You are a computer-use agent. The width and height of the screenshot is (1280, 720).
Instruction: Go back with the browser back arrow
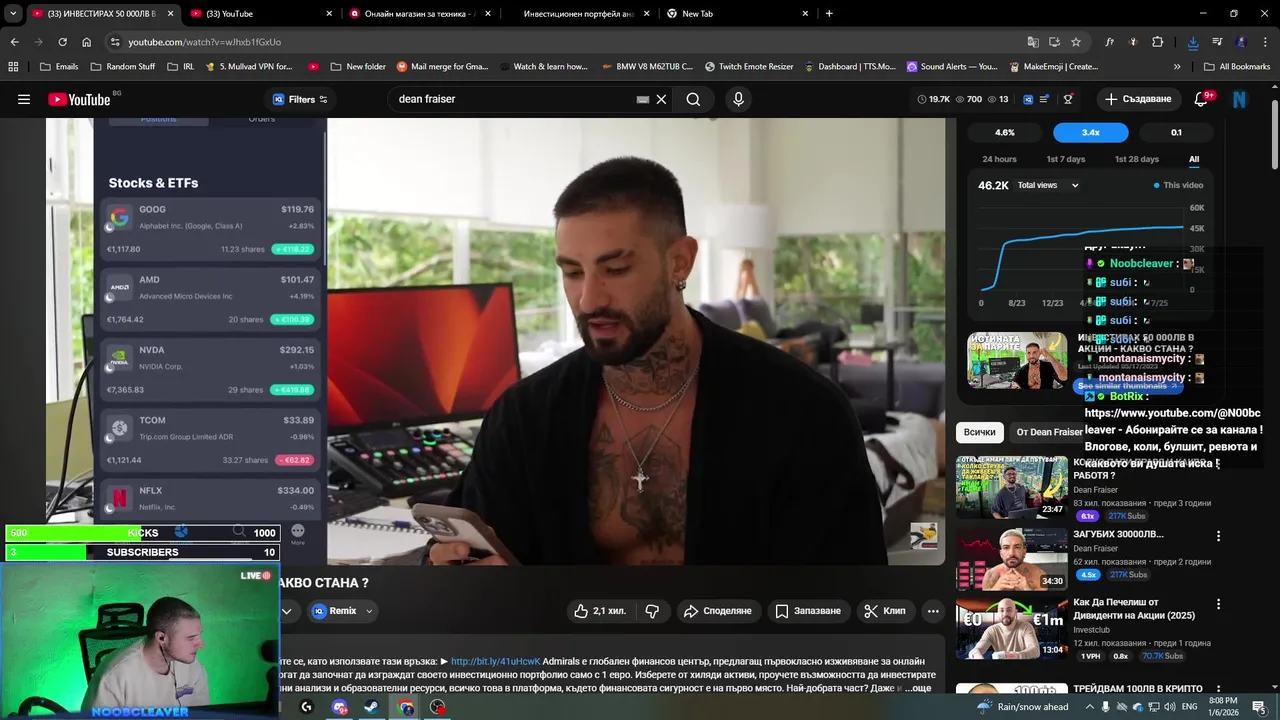[14, 42]
